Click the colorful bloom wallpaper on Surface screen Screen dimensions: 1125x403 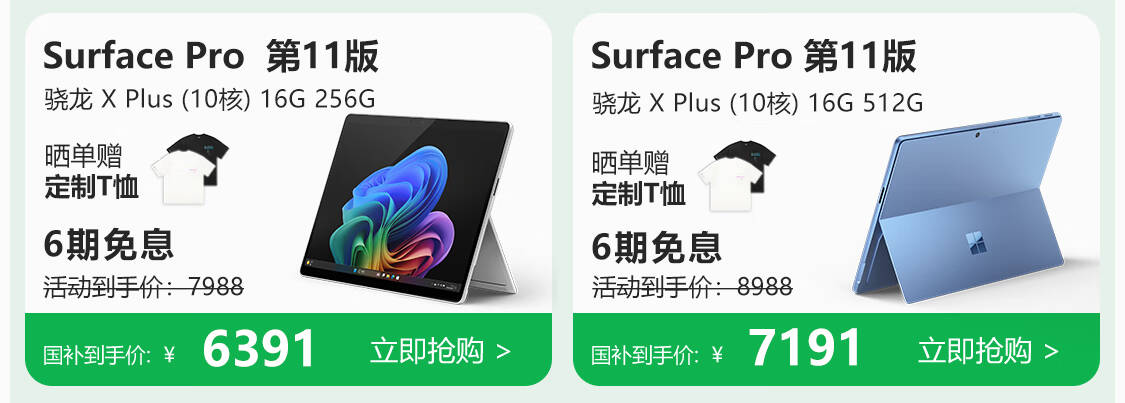click(x=395, y=204)
